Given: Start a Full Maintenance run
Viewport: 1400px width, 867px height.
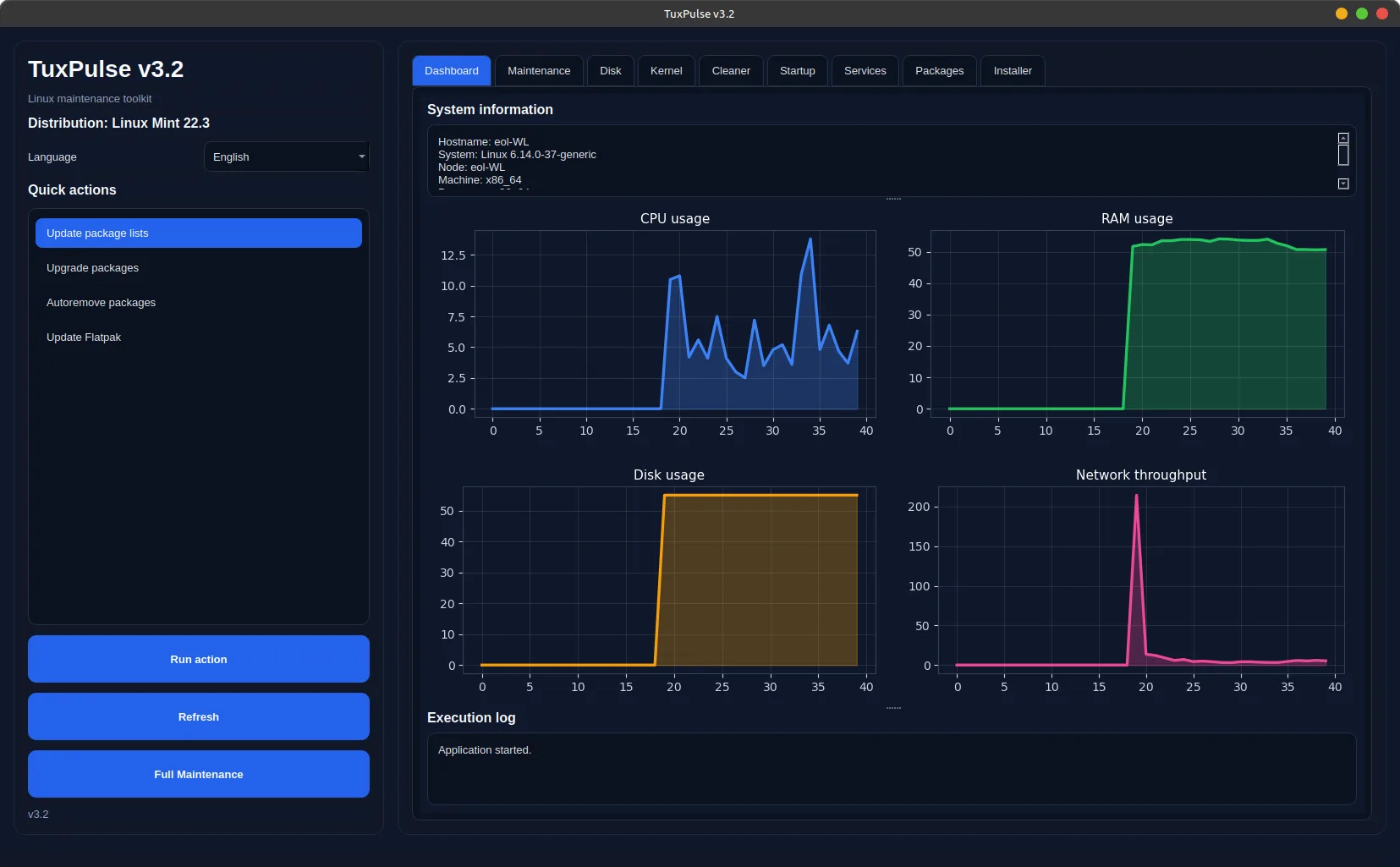Looking at the screenshot, I should click(x=198, y=773).
